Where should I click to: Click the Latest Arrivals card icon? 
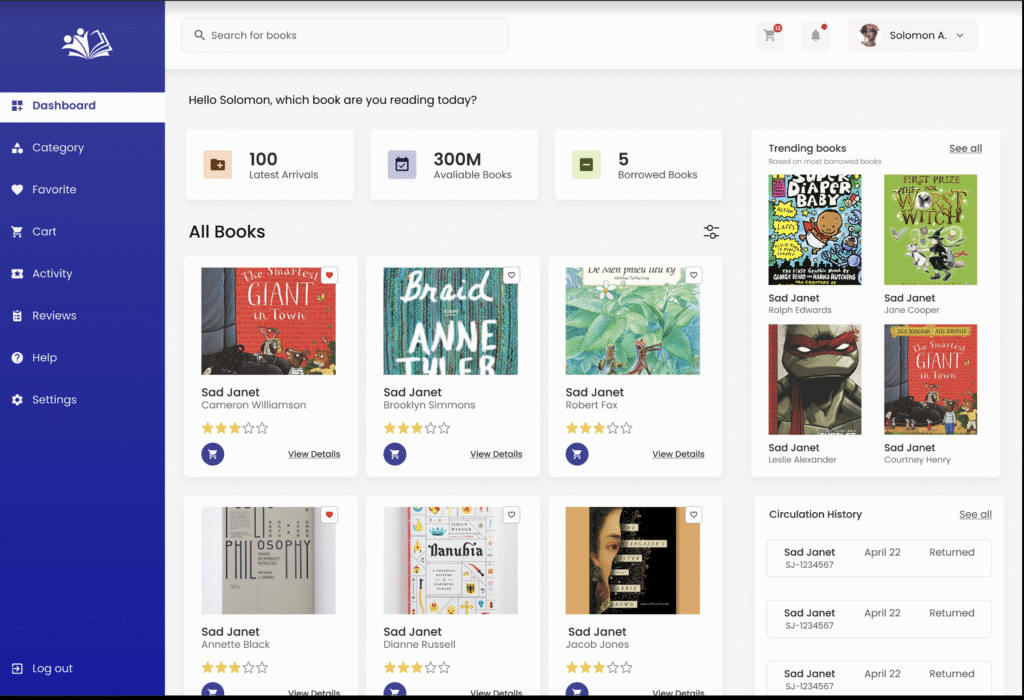click(218, 165)
